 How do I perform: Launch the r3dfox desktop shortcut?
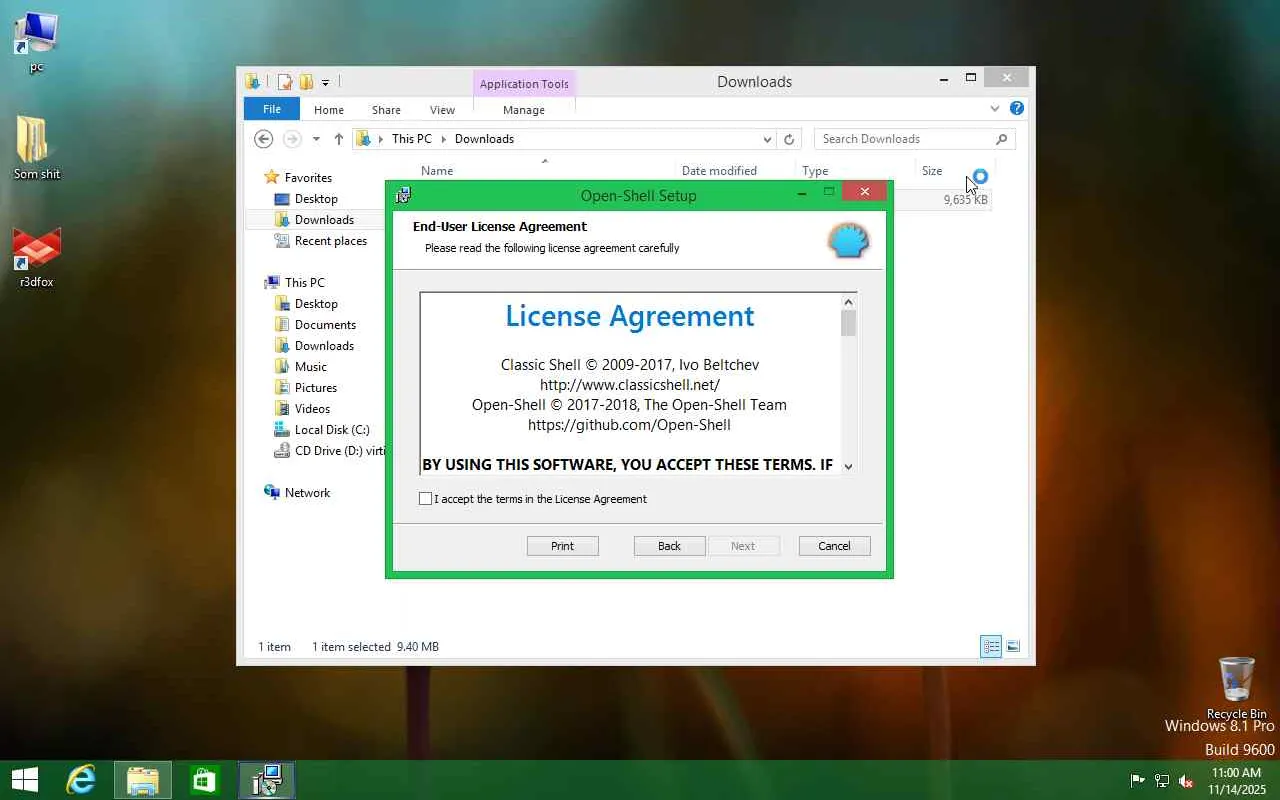[36, 258]
